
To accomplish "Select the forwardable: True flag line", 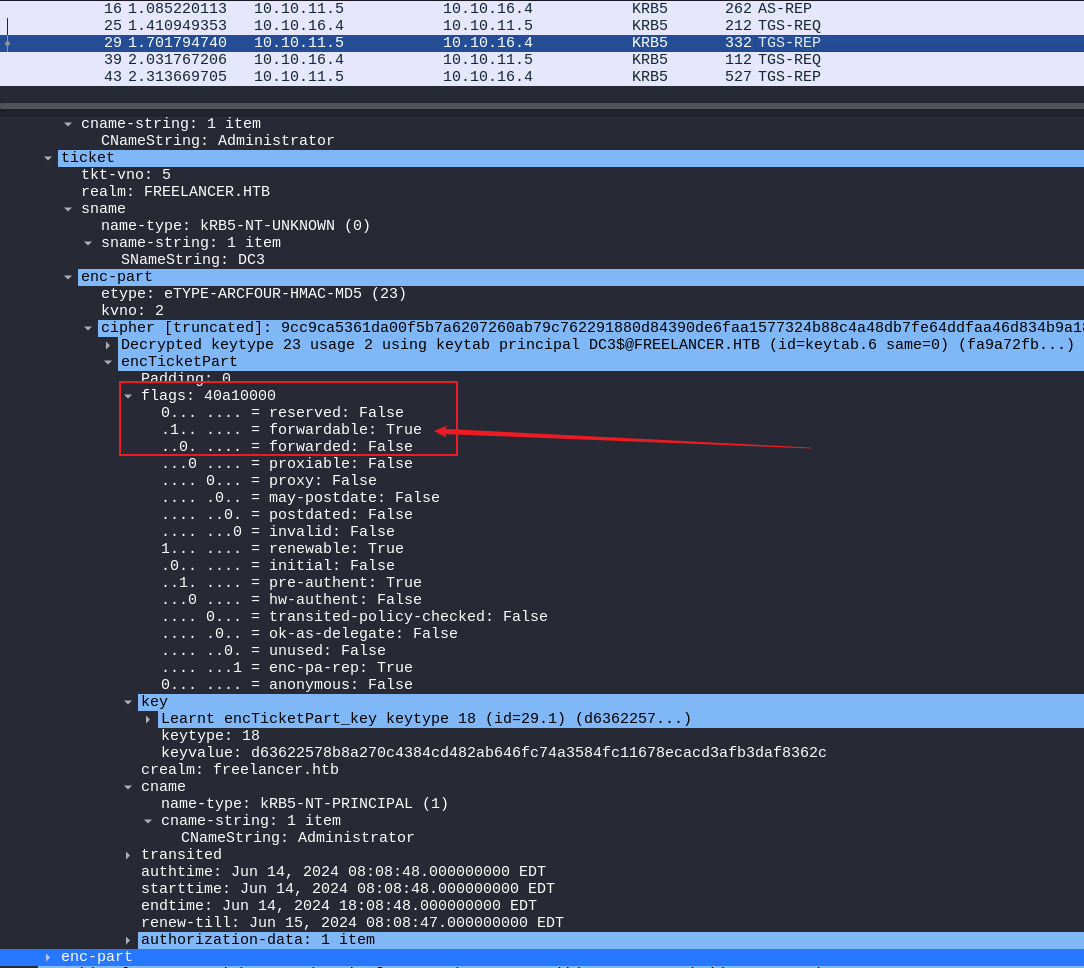I will (291, 430).
